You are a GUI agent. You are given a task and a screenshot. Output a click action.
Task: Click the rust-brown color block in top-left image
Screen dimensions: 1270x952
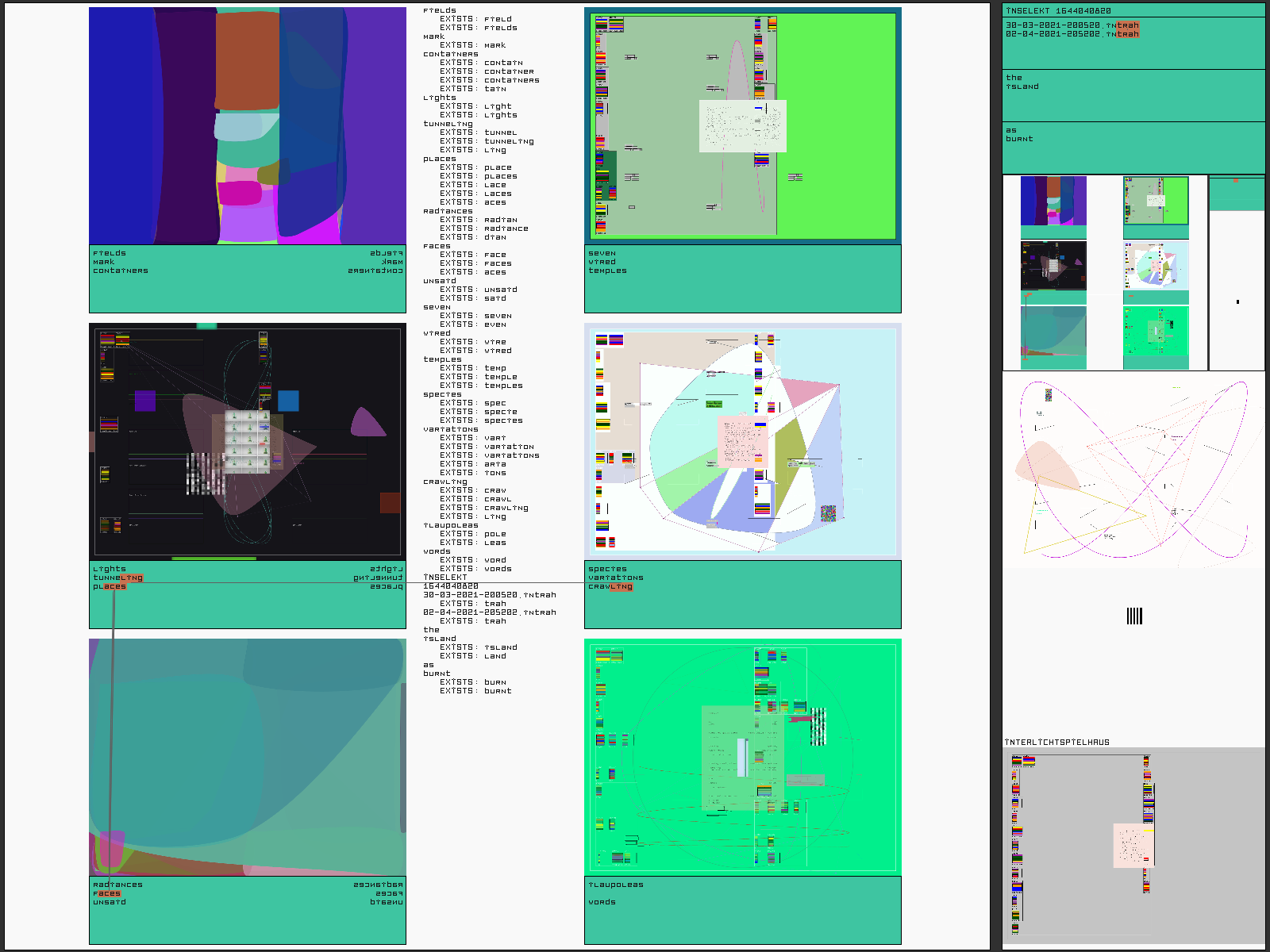coord(247,60)
